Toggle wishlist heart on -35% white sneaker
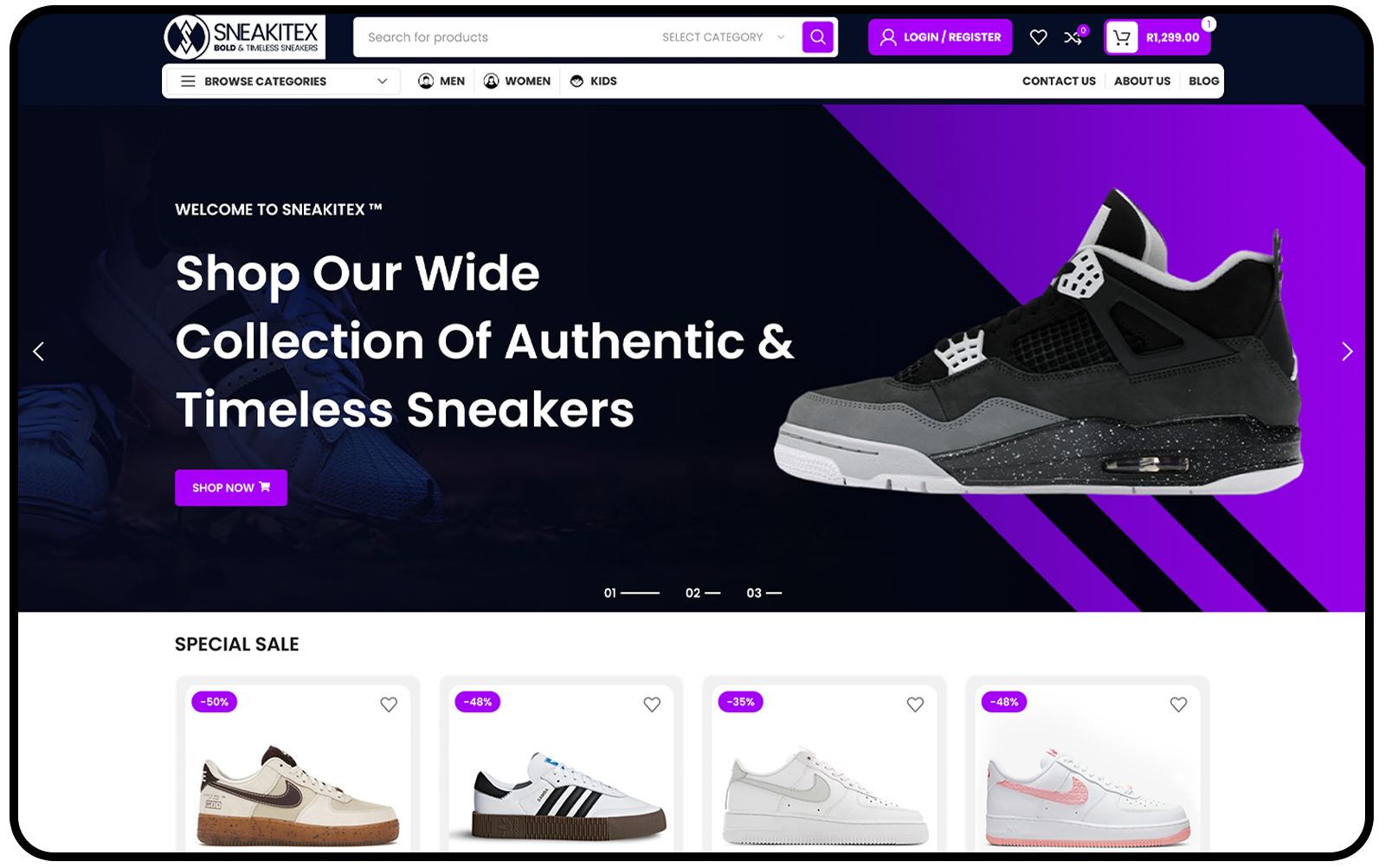This screenshot has height=868, width=1385. click(915, 704)
